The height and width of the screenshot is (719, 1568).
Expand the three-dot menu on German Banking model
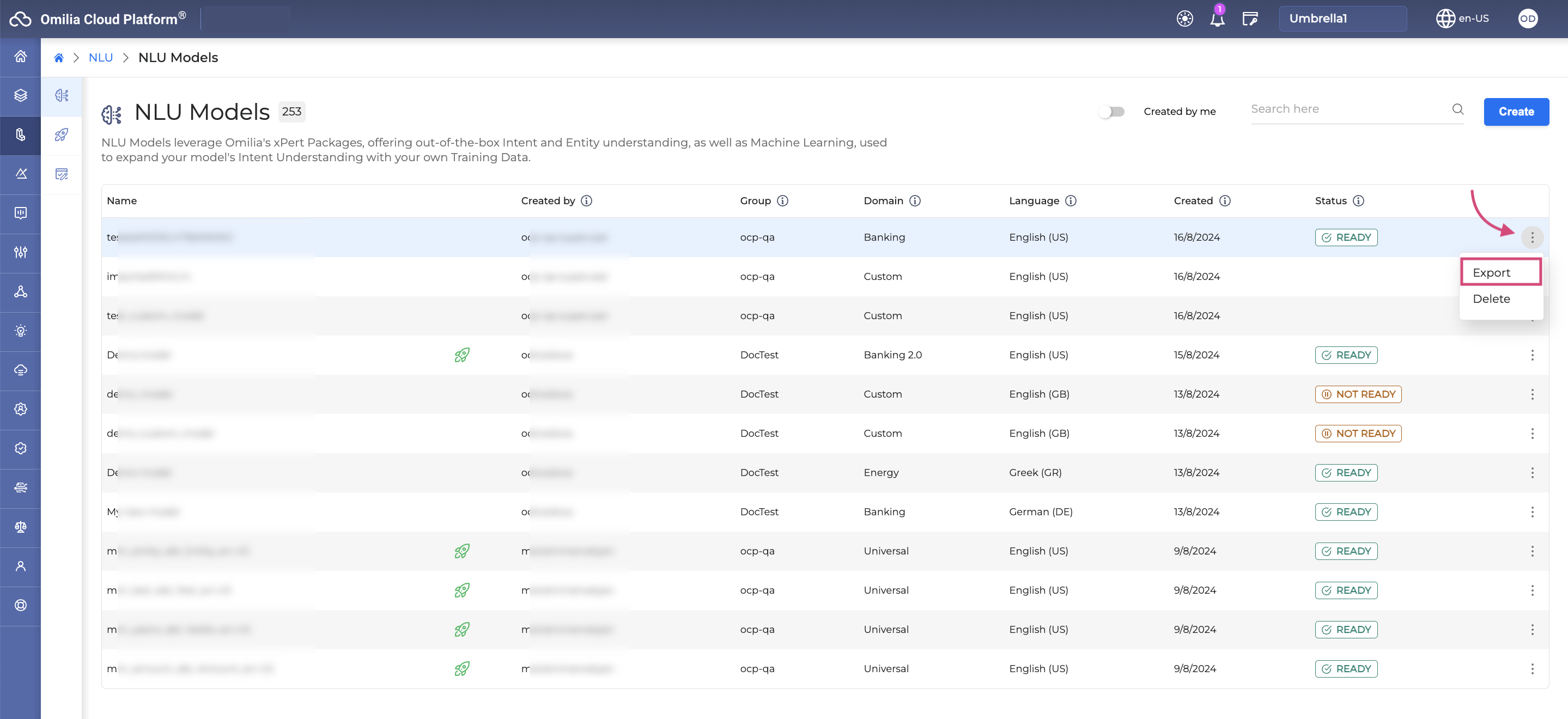tap(1531, 511)
